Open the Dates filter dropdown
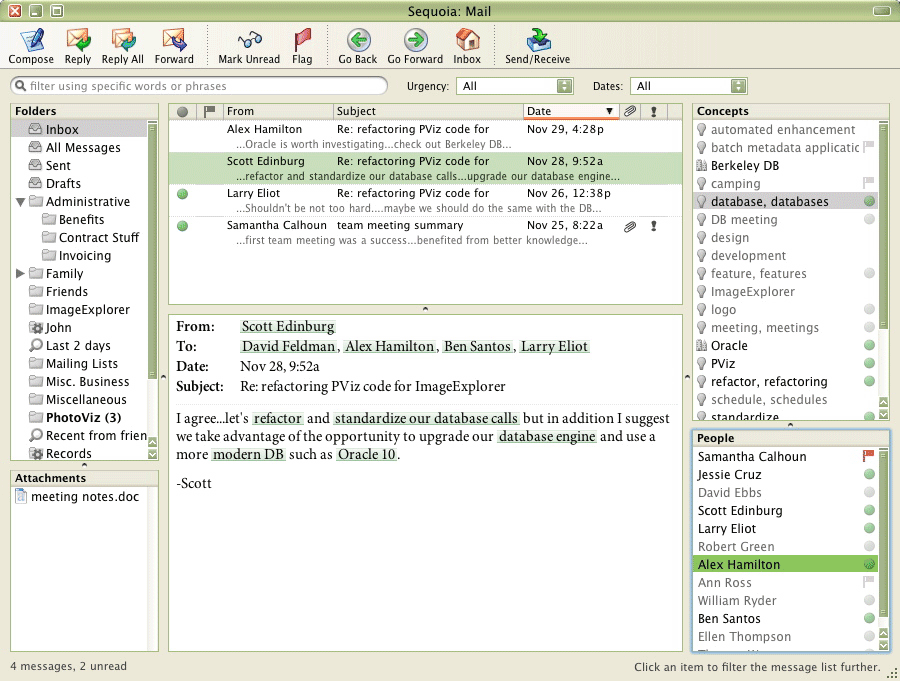Screen dimensions: 900x681 (x=689, y=86)
